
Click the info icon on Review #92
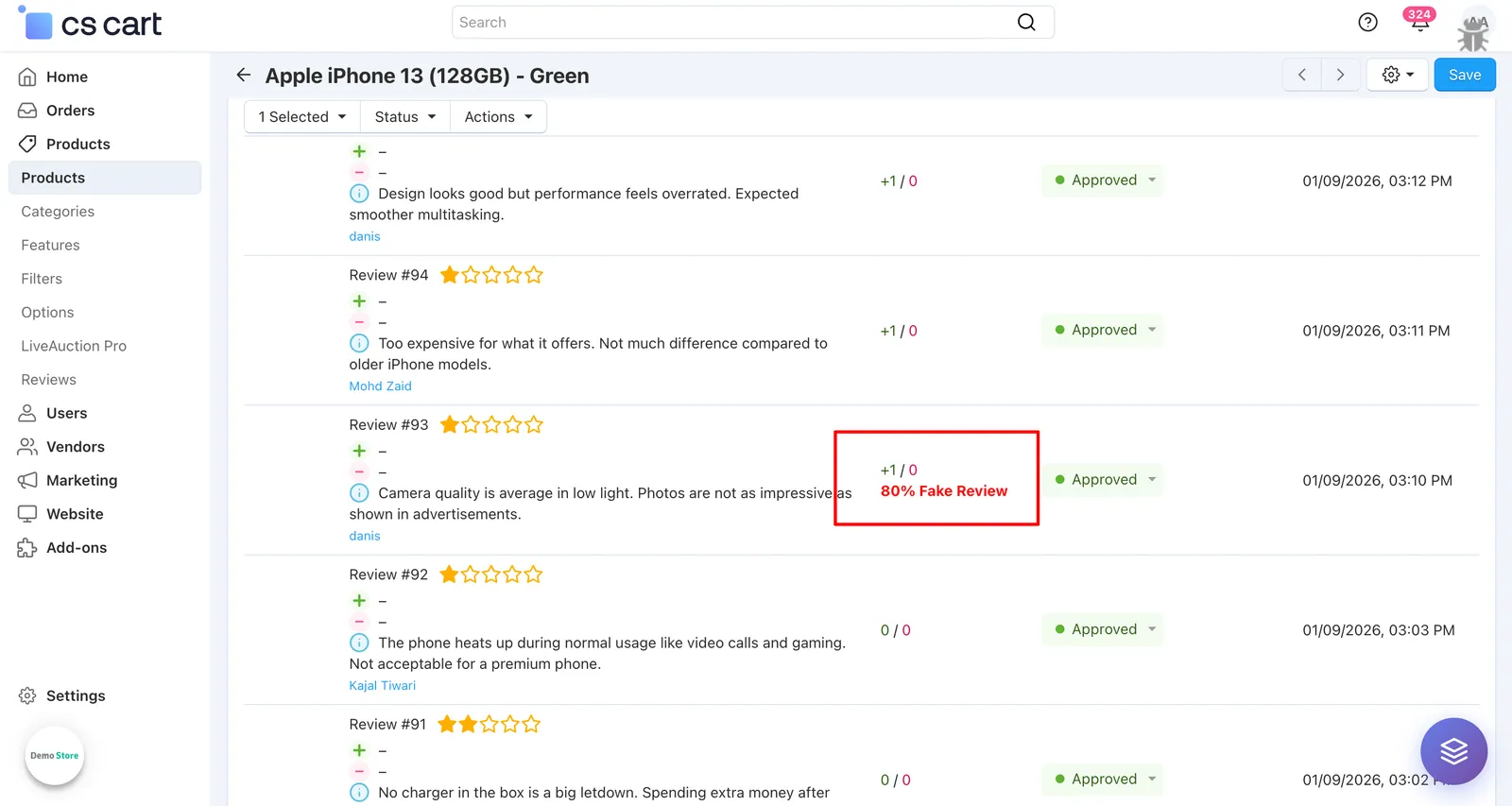[x=359, y=643]
